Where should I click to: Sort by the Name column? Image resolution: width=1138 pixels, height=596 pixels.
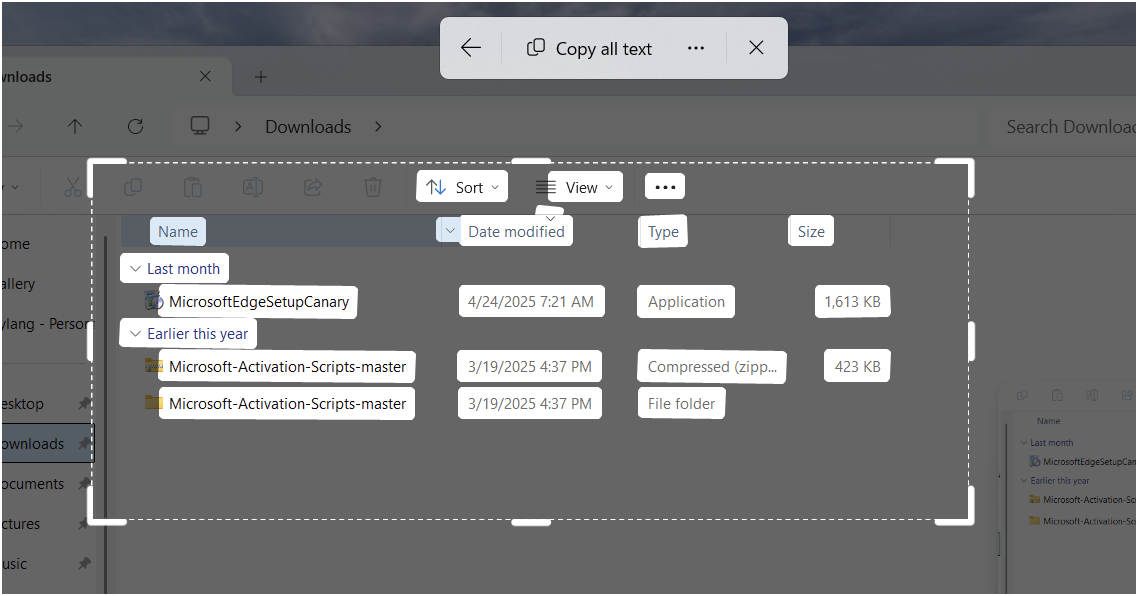tap(178, 232)
